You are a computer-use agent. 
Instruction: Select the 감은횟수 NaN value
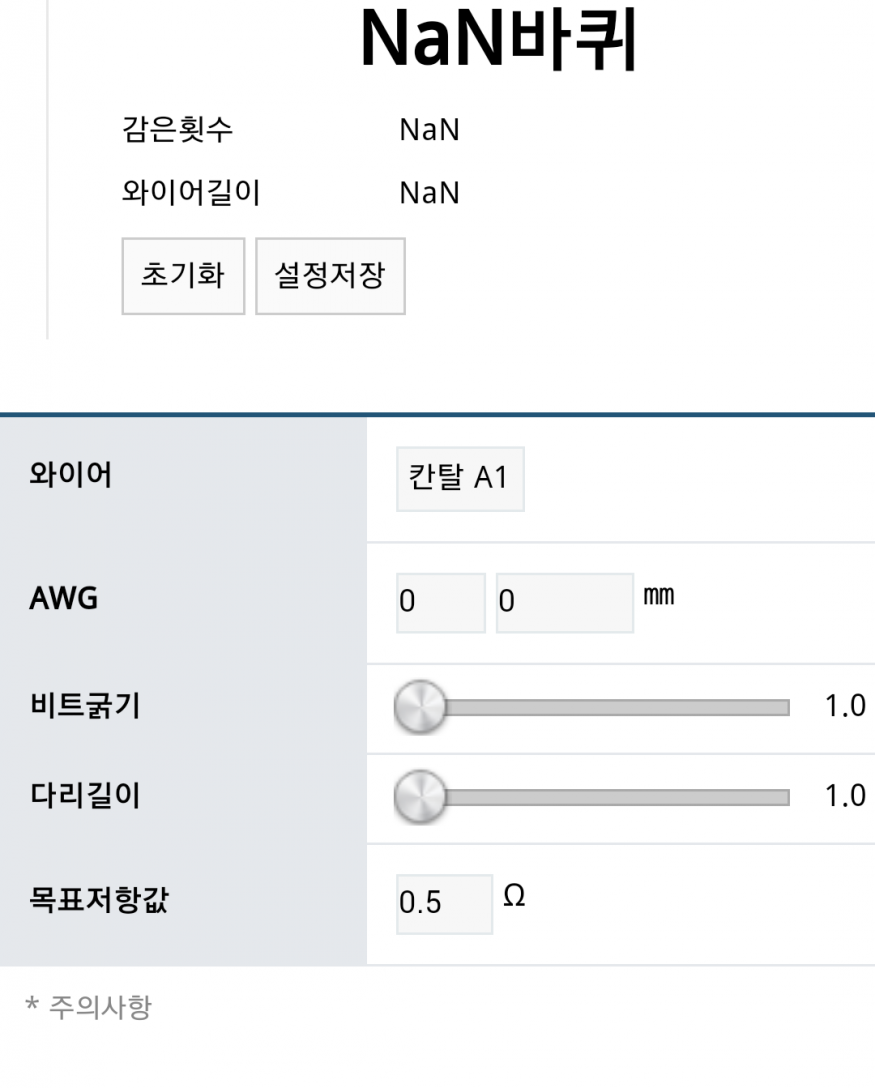pyautogui.click(x=429, y=131)
